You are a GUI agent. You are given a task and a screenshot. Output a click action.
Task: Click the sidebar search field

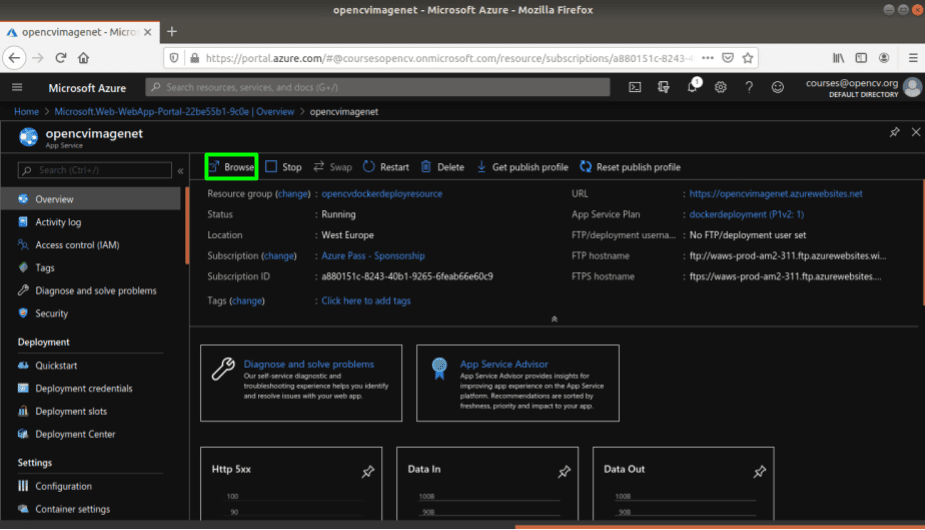(95, 170)
